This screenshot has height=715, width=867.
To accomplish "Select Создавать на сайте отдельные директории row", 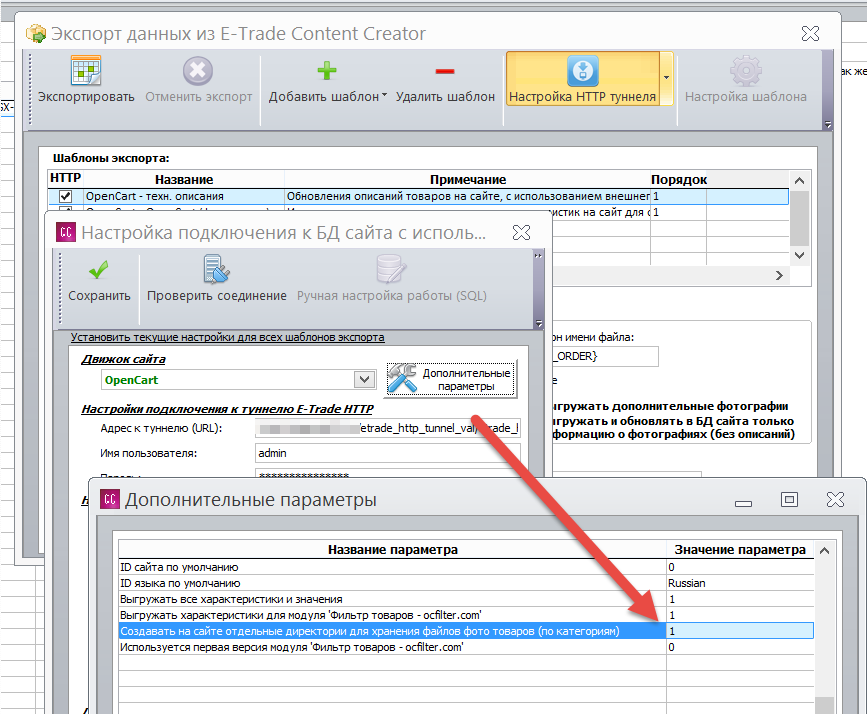I will pyautogui.click(x=393, y=631).
